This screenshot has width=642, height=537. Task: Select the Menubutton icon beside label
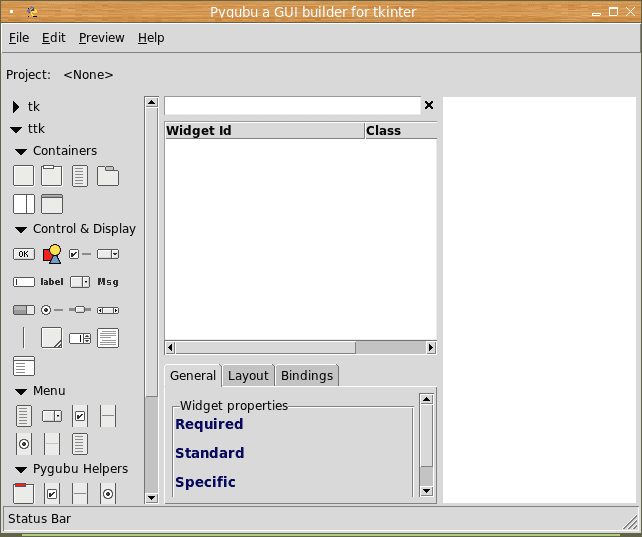pyautogui.click(x=80, y=282)
